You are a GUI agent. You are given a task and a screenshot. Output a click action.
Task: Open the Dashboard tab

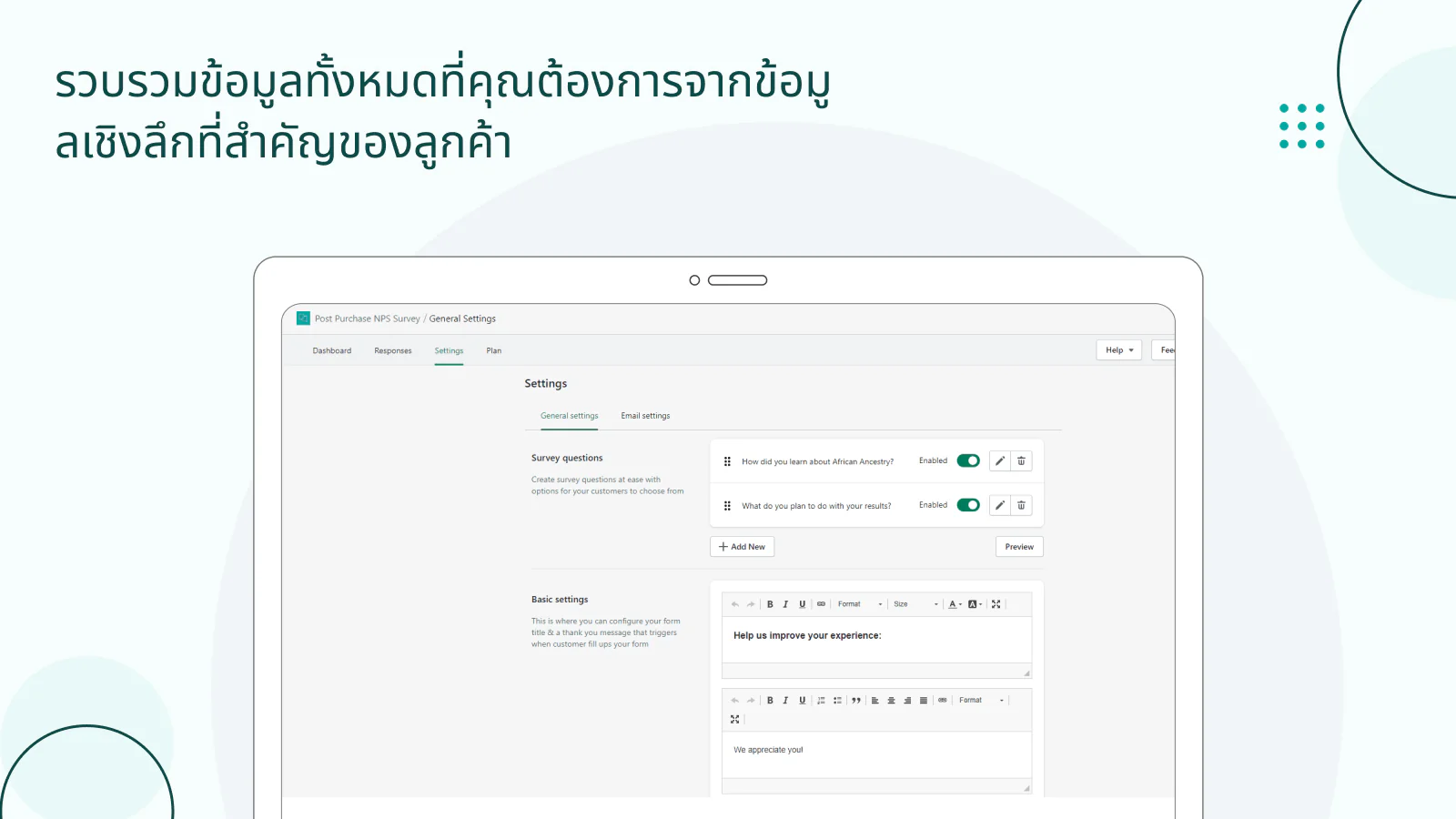[332, 350]
